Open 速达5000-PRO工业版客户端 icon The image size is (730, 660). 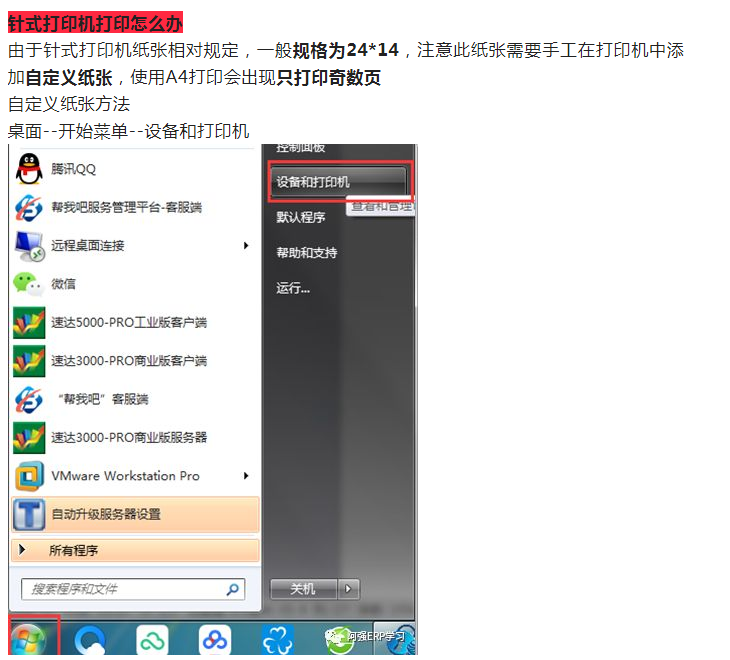click(x=28, y=322)
